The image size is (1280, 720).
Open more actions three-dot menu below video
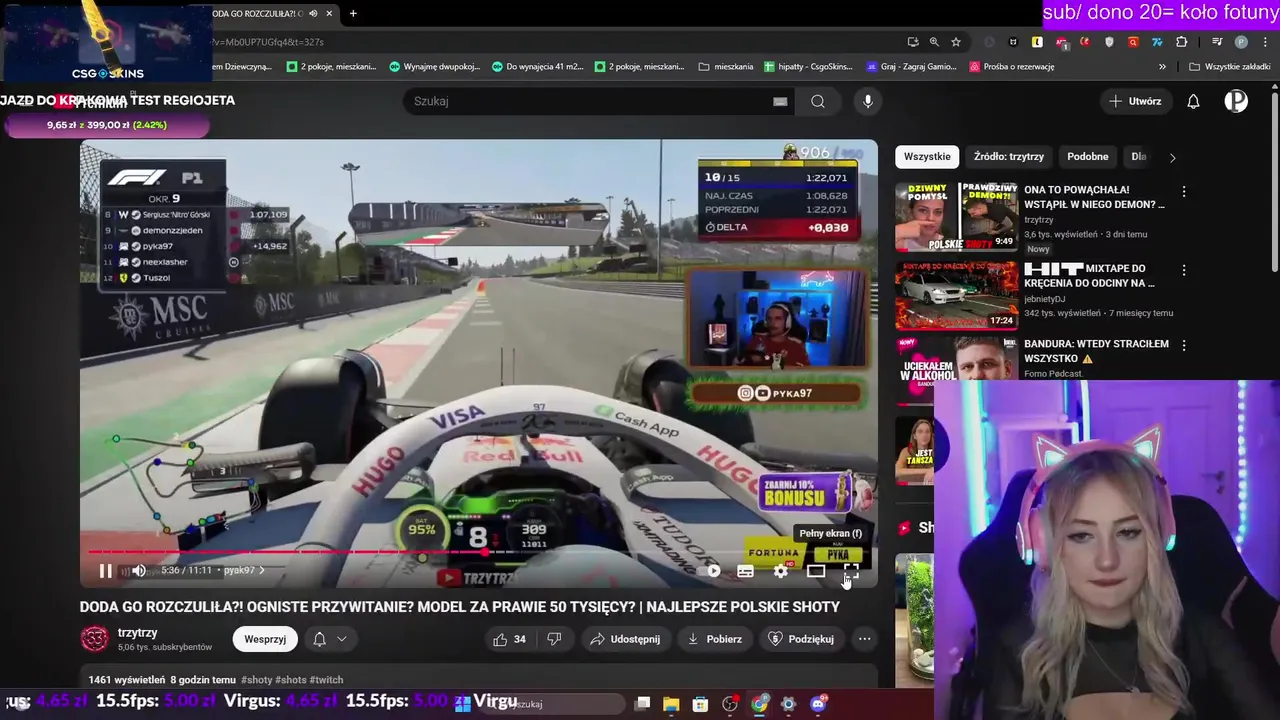pyautogui.click(x=865, y=639)
